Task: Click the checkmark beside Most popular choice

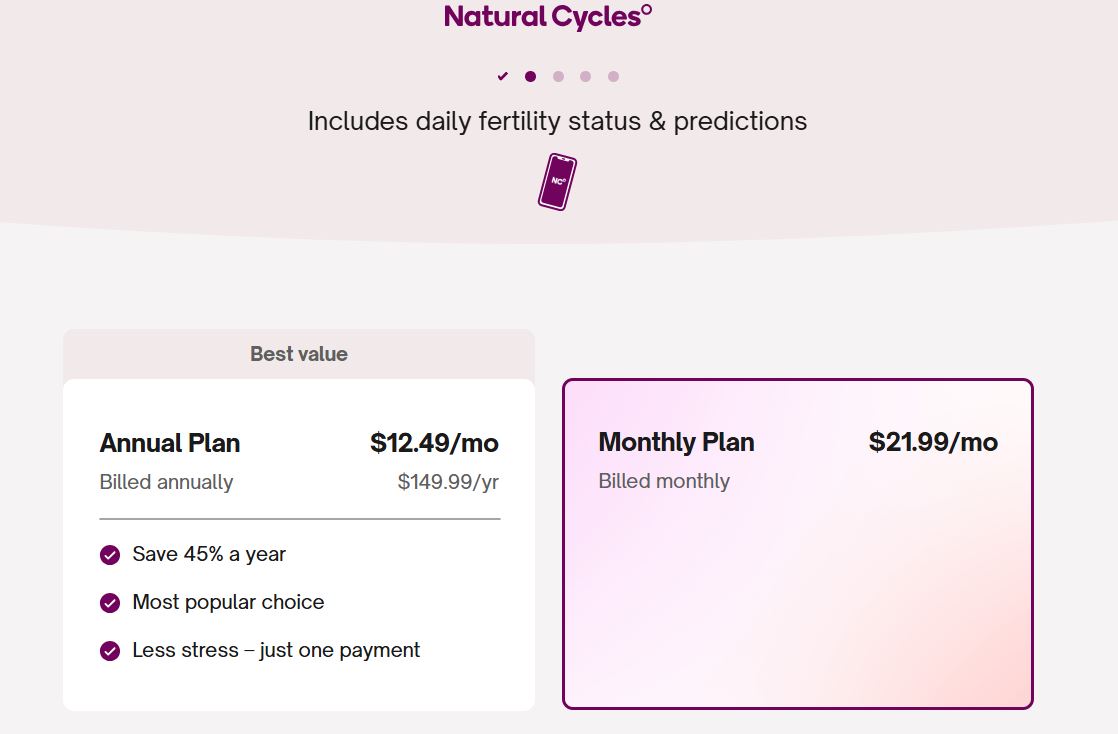Action: pos(108,602)
